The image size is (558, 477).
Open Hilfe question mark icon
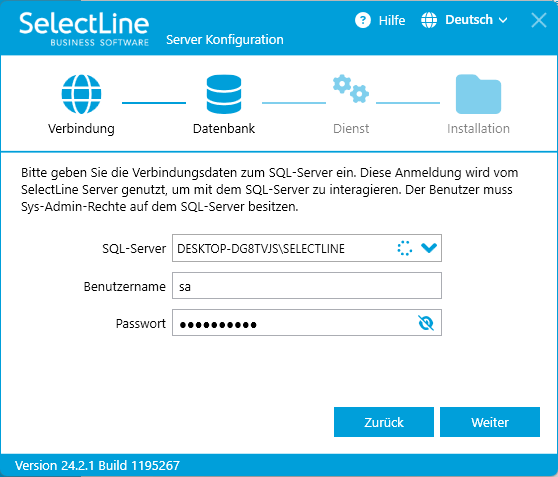click(363, 20)
